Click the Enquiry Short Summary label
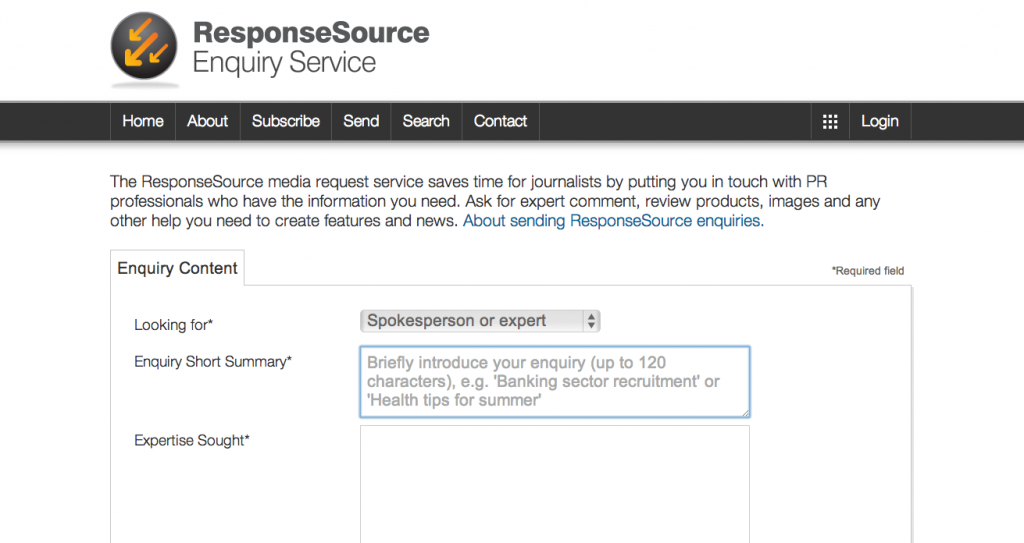Image resolution: width=1024 pixels, height=543 pixels. [213, 362]
